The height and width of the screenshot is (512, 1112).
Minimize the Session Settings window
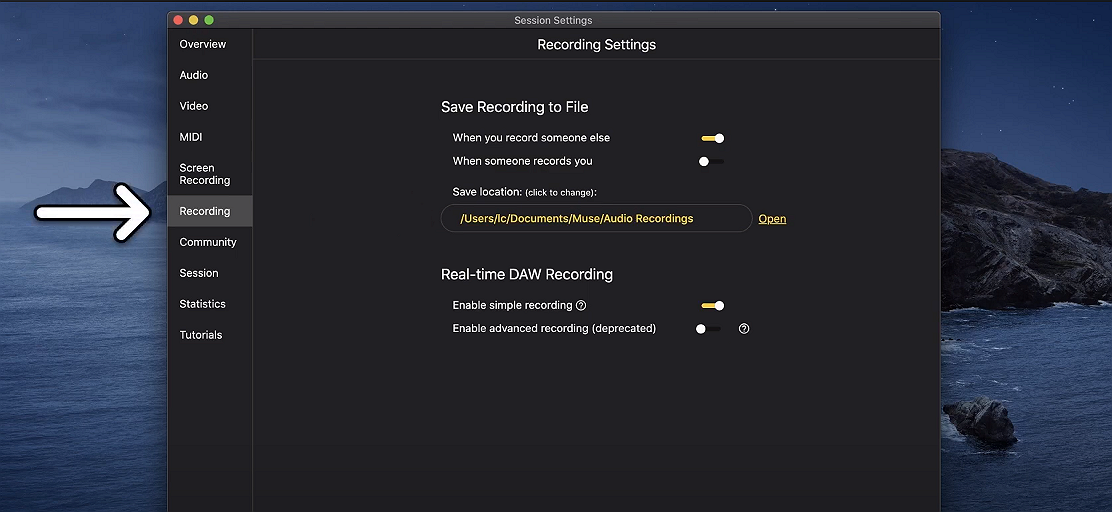(194, 20)
